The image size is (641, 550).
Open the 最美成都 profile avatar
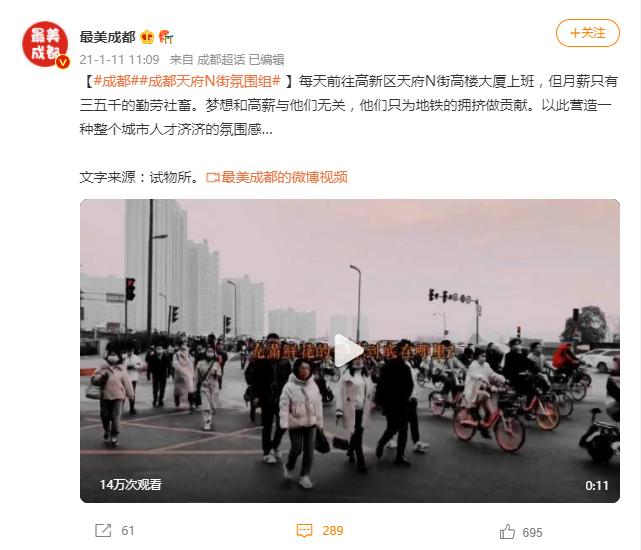[45, 45]
